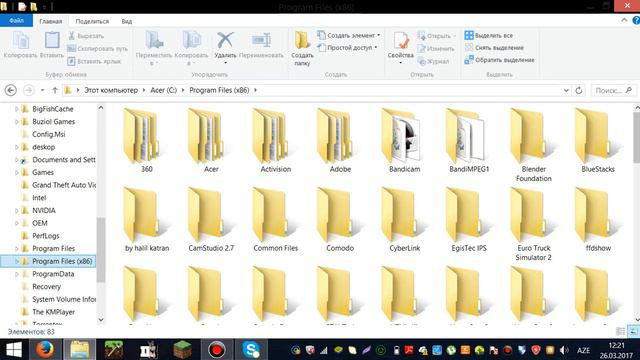The height and width of the screenshot is (360, 640).
Task: Click the volume speaker tray icon
Action: coord(564,350)
